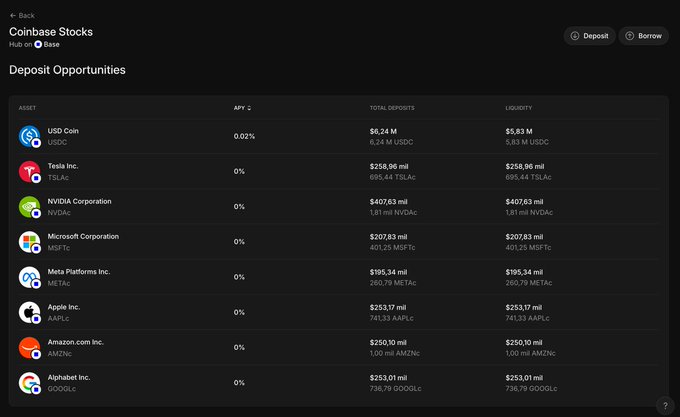
Task: Click the Alphabet Google logo icon
Action: point(29,383)
